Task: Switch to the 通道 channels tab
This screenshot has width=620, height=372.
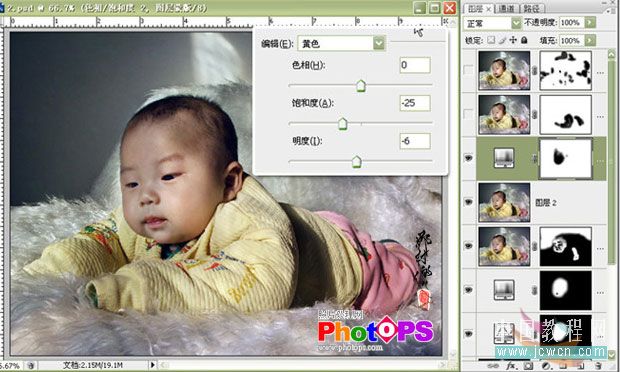Action: (507, 8)
